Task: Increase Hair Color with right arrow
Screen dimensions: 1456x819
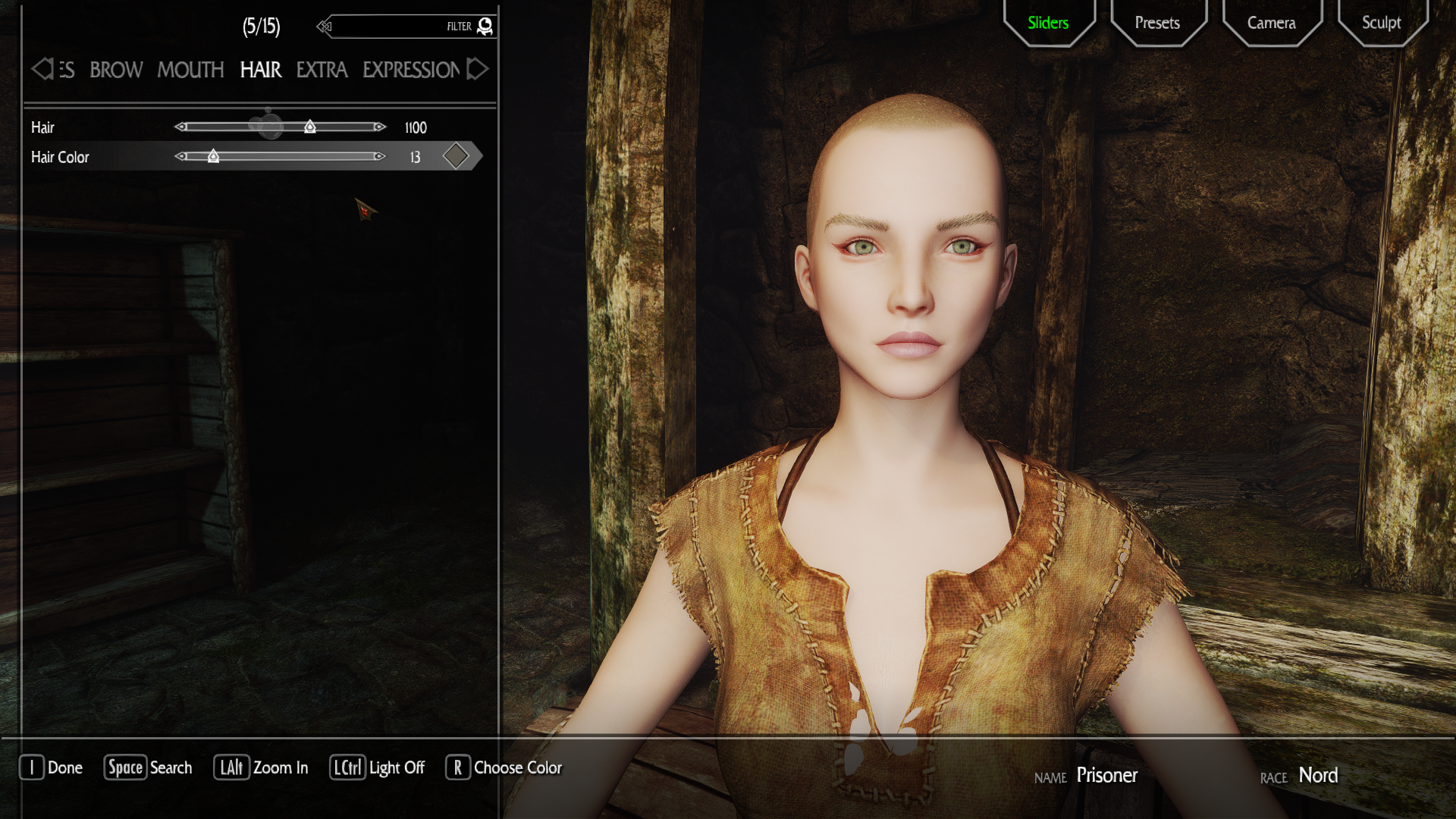Action: click(380, 156)
